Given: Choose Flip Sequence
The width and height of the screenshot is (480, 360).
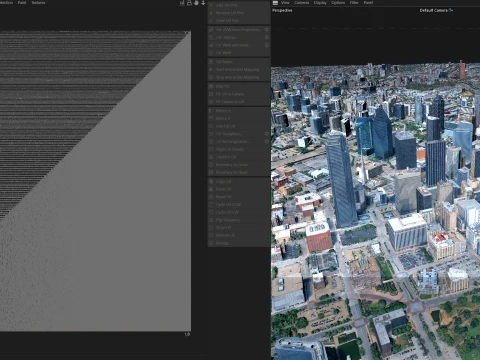Looking at the screenshot, I should [x=239, y=220].
